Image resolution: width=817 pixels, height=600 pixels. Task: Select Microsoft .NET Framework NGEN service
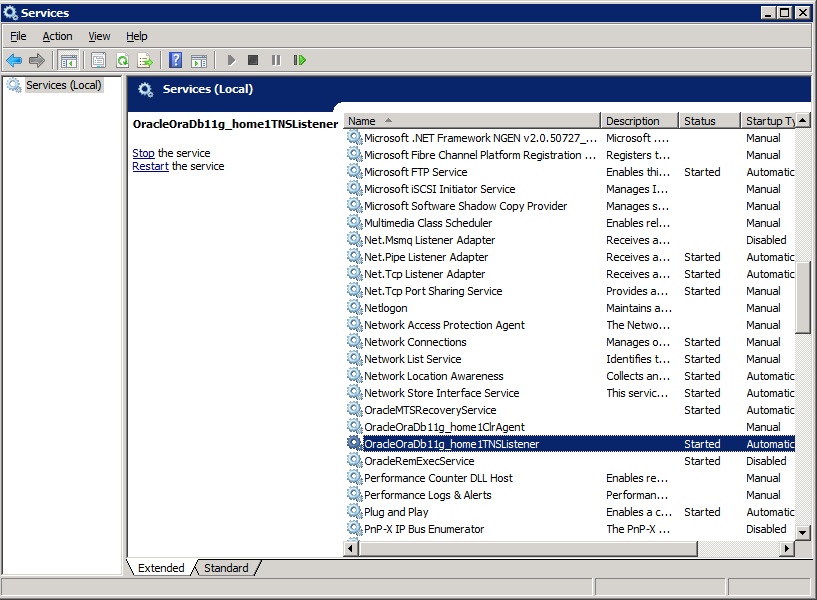click(x=571, y=138)
